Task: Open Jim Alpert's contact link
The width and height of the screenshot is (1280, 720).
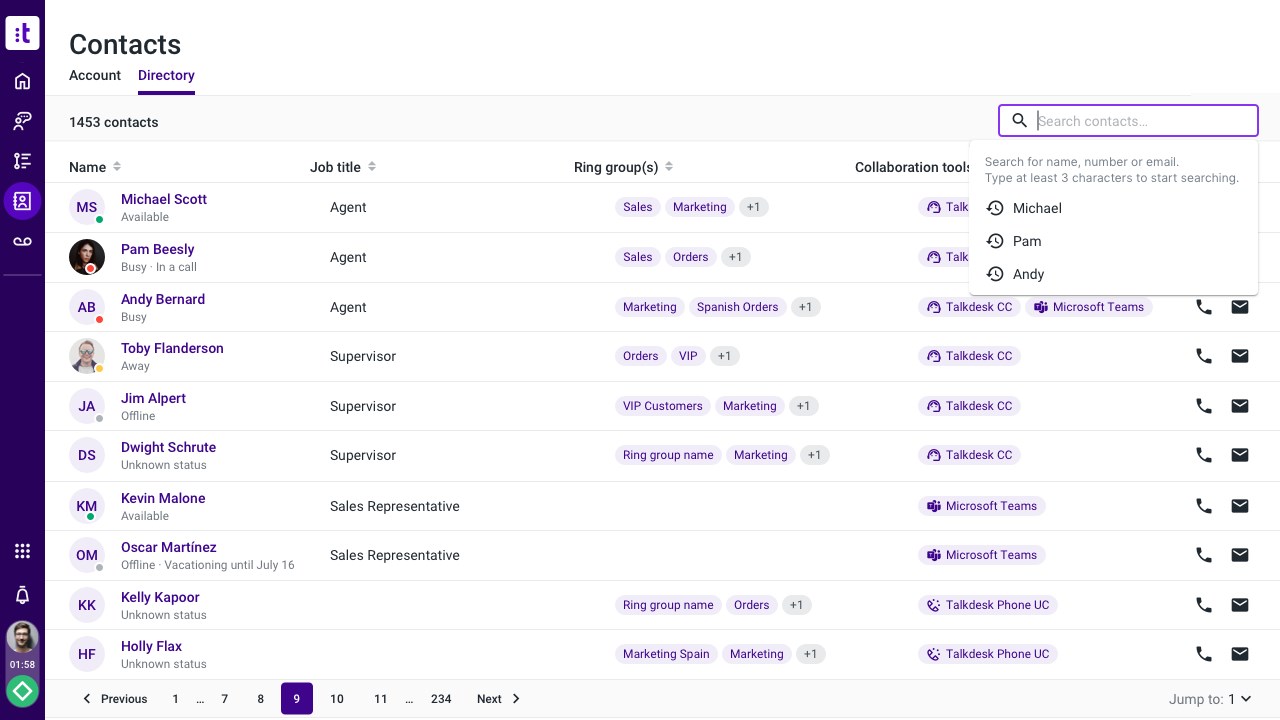Action: (x=153, y=398)
